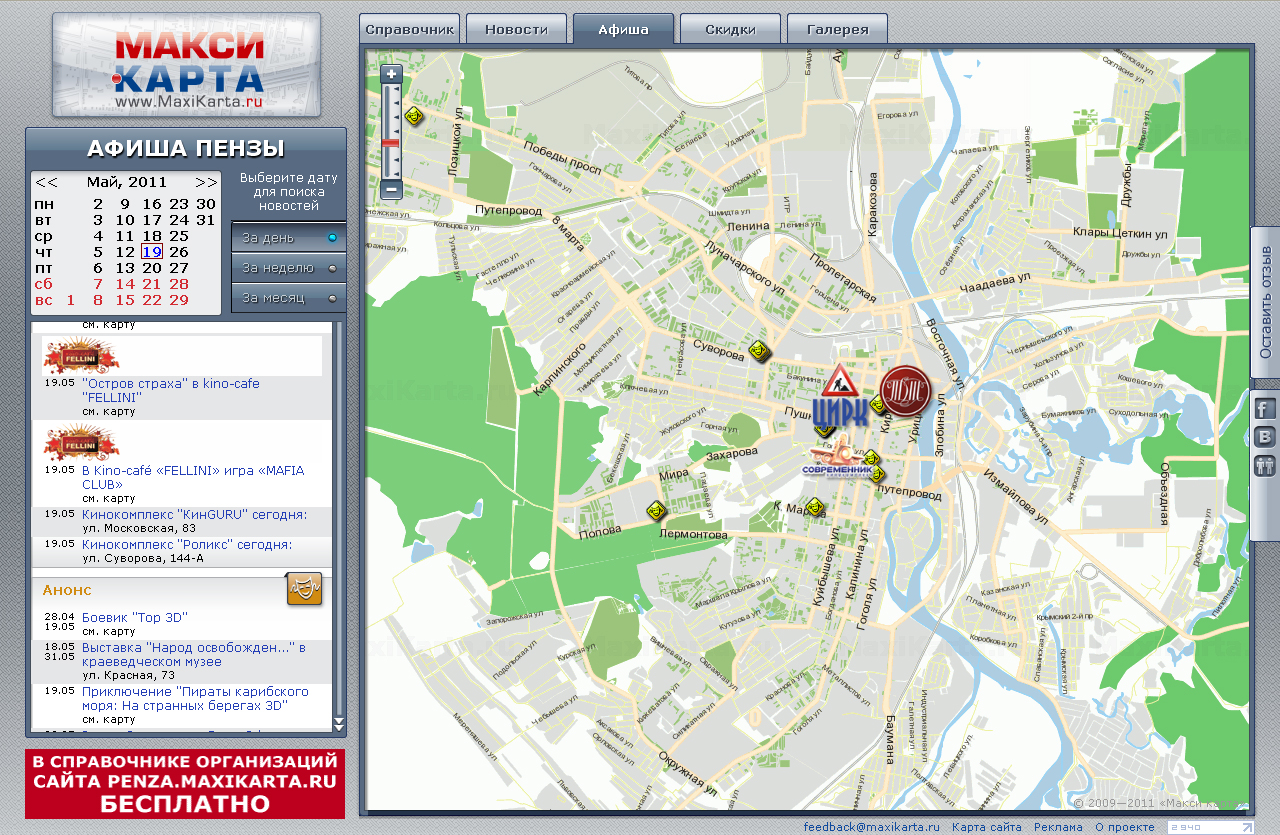Screen dimensions: 1280x835
Task: Click the theater-mask marker near Лозицкой ул
Action: tap(415, 116)
